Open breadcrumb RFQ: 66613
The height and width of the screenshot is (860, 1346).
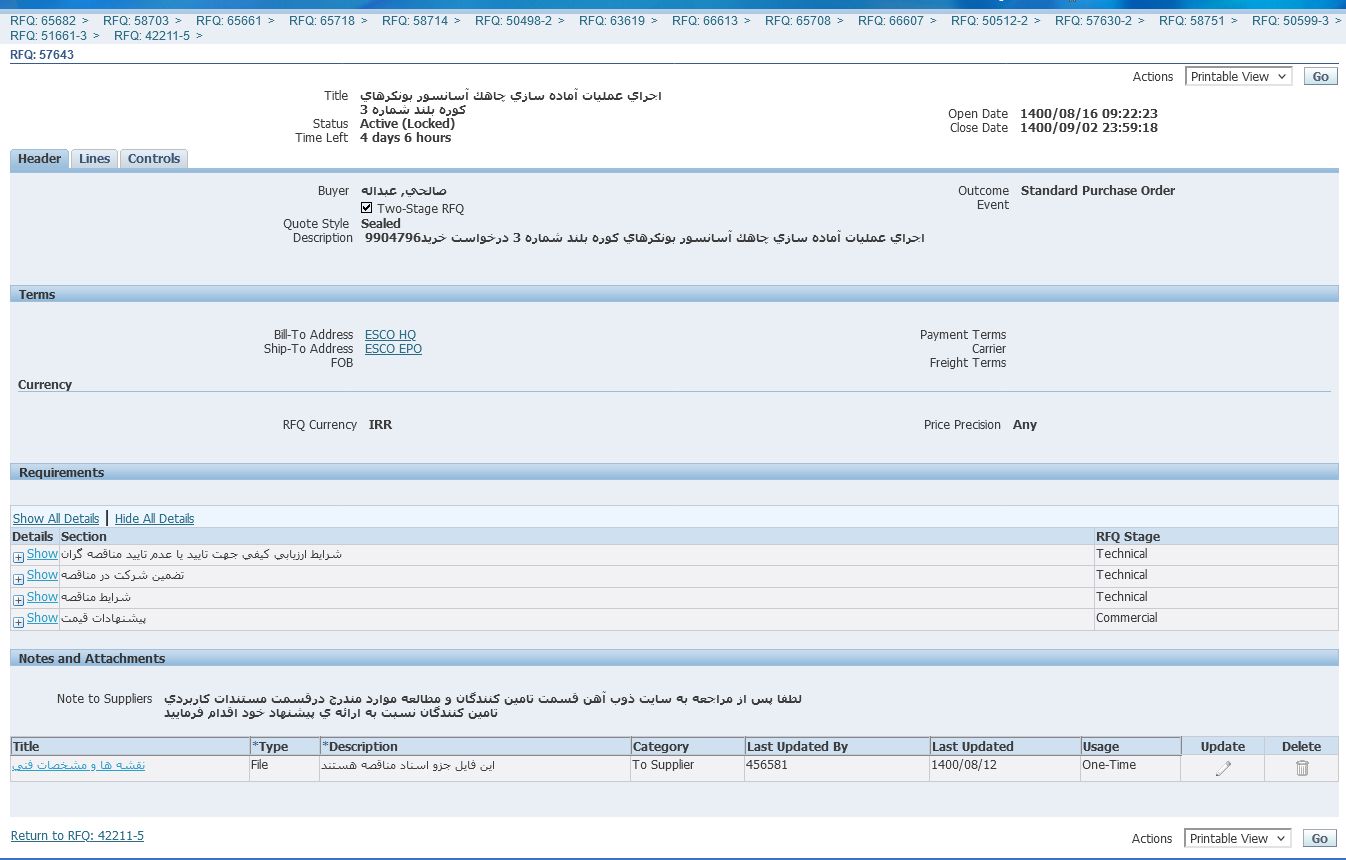pos(705,21)
